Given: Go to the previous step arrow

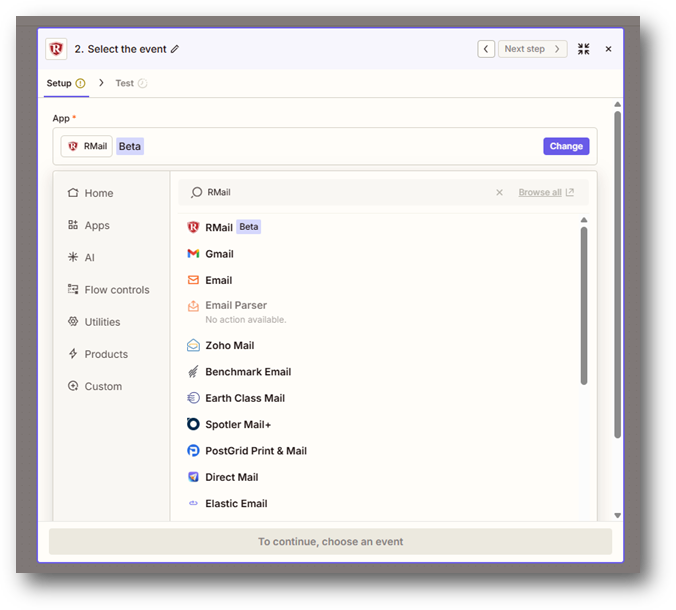Looking at the screenshot, I should (486, 49).
